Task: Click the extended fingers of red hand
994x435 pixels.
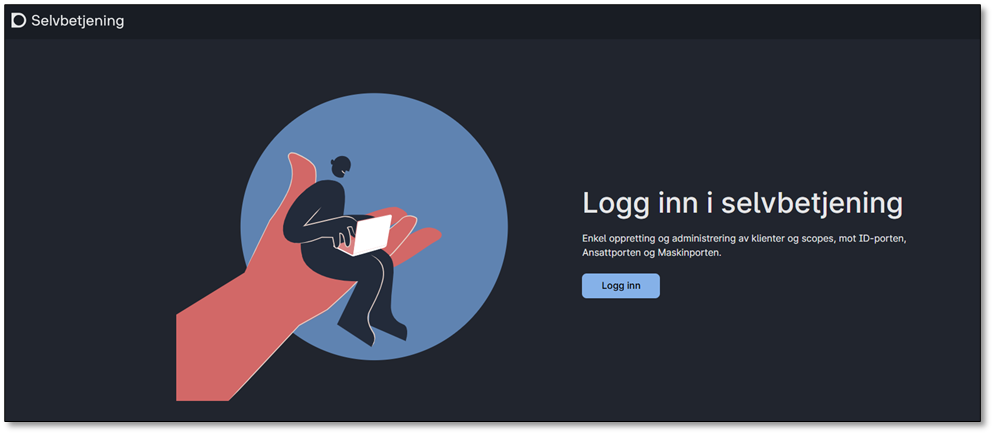Action: click(418, 238)
